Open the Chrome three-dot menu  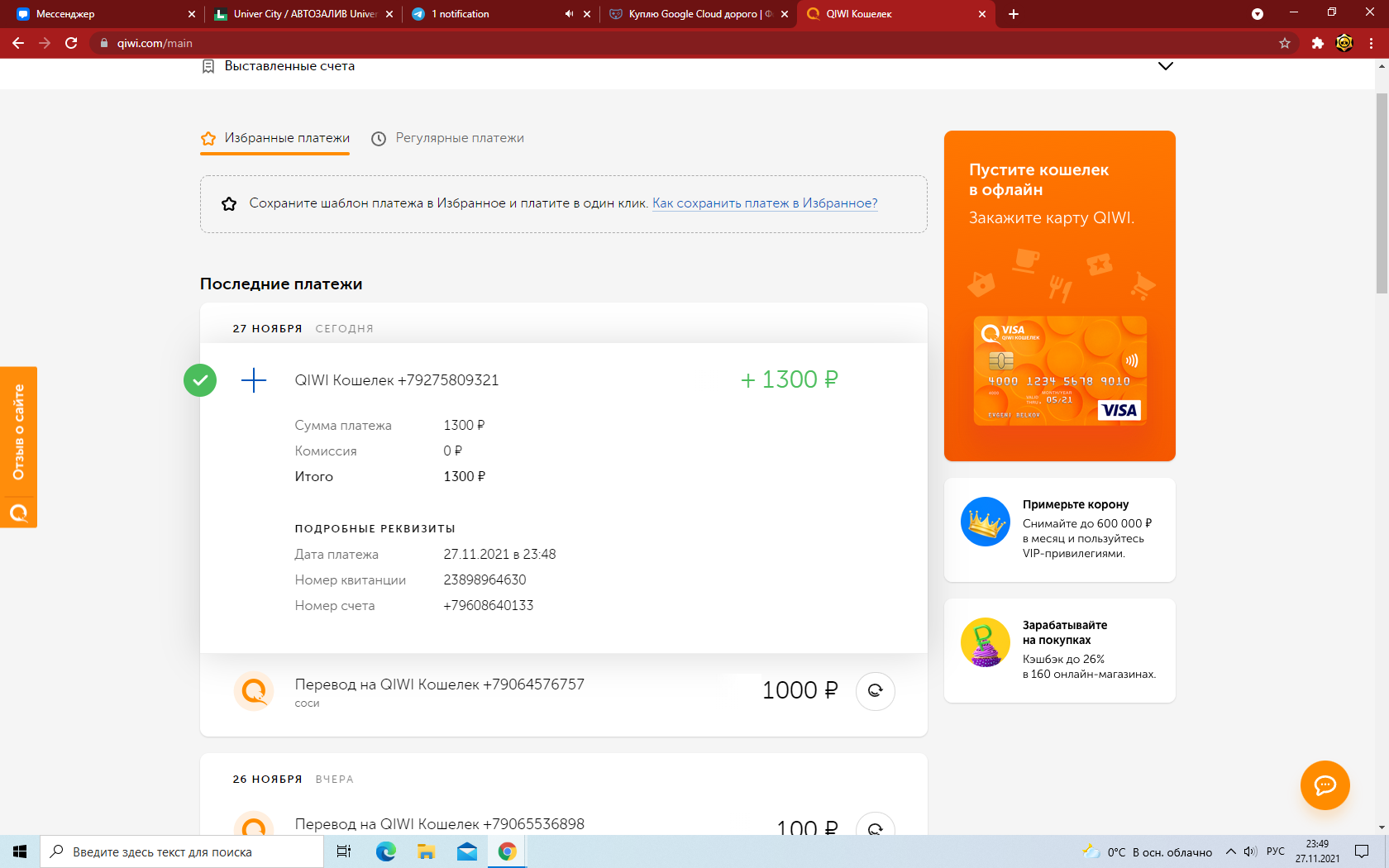click(1371, 43)
